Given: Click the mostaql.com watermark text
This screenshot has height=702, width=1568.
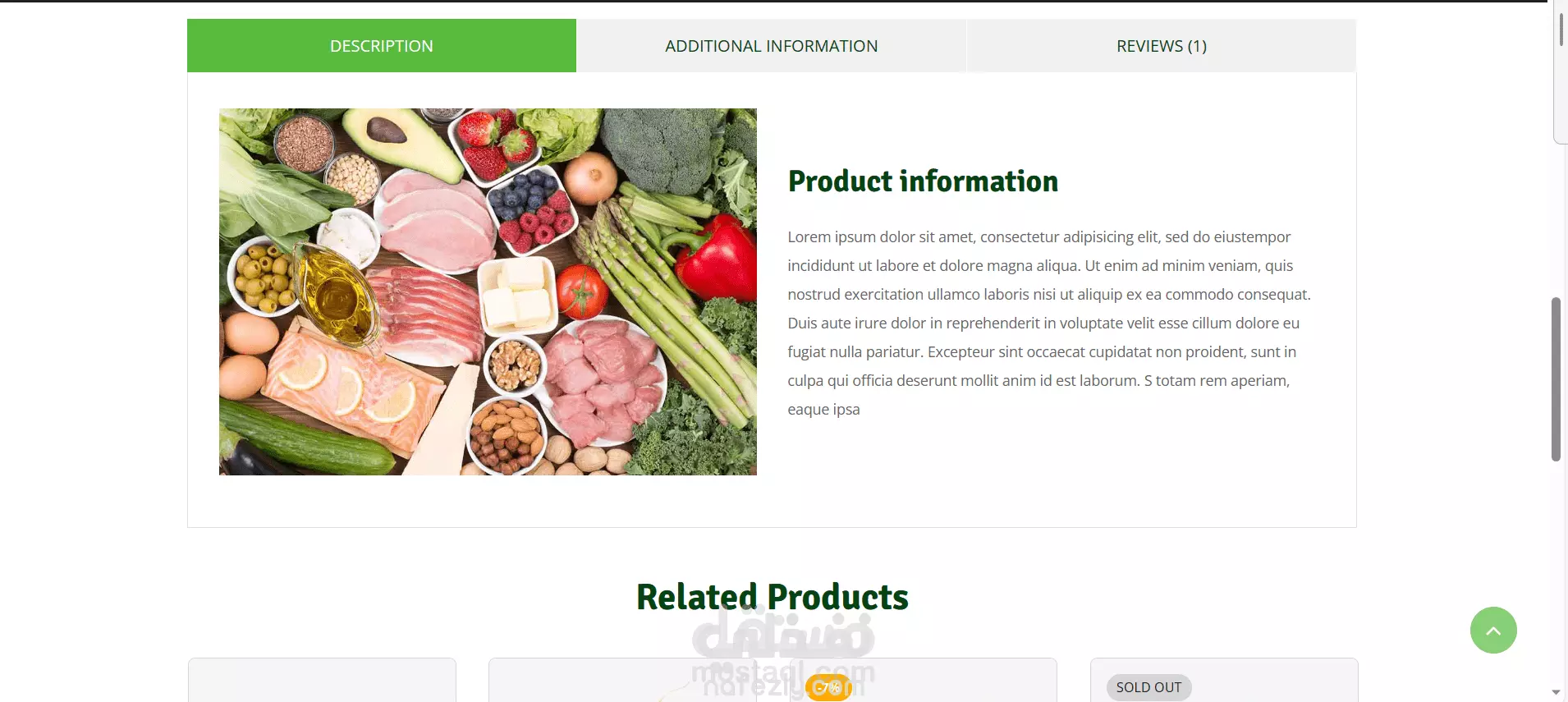Looking at the screenshot, I should 783,672.
